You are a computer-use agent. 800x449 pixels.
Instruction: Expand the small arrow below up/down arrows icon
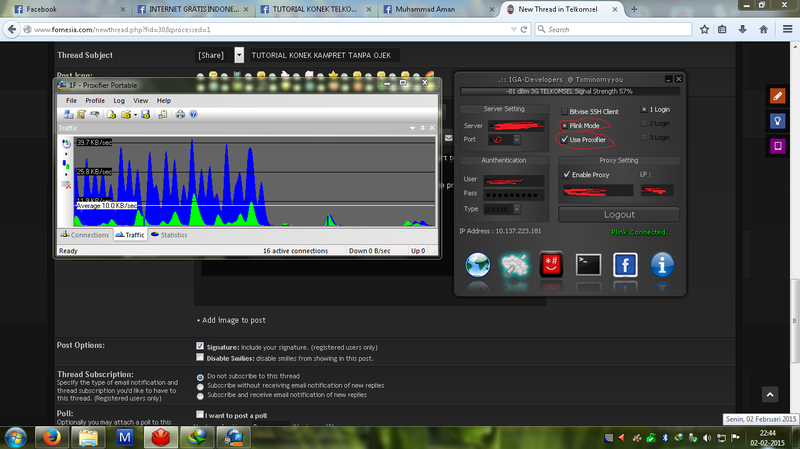click(66, 174)
